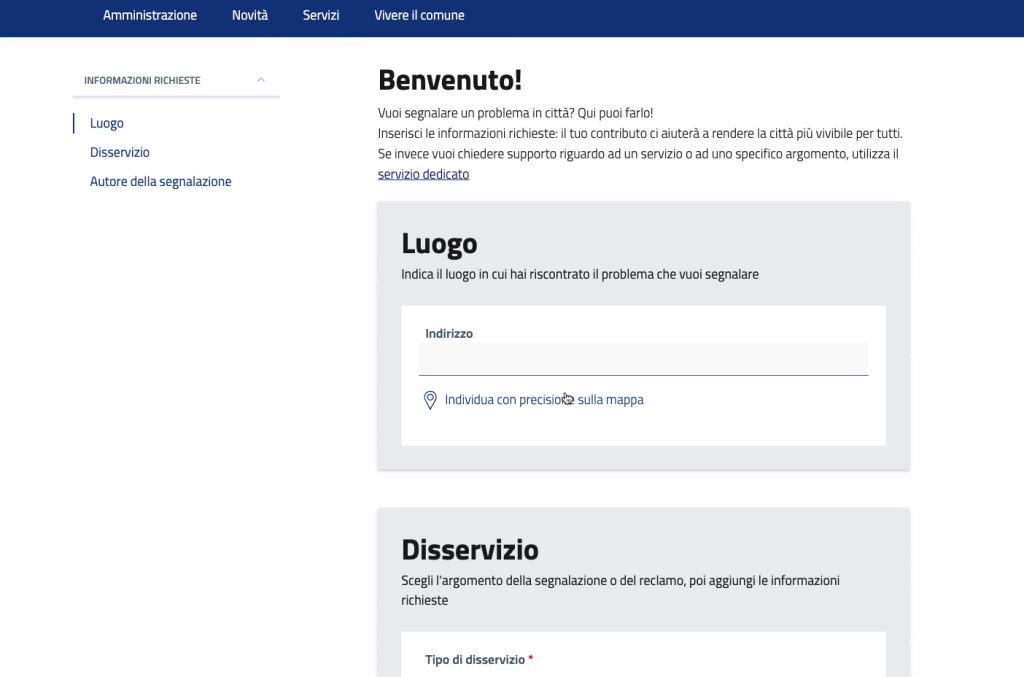This screenshot has height=677, width=1024.
Task: Open the Amministrazione menu
Action: (149, 15)
